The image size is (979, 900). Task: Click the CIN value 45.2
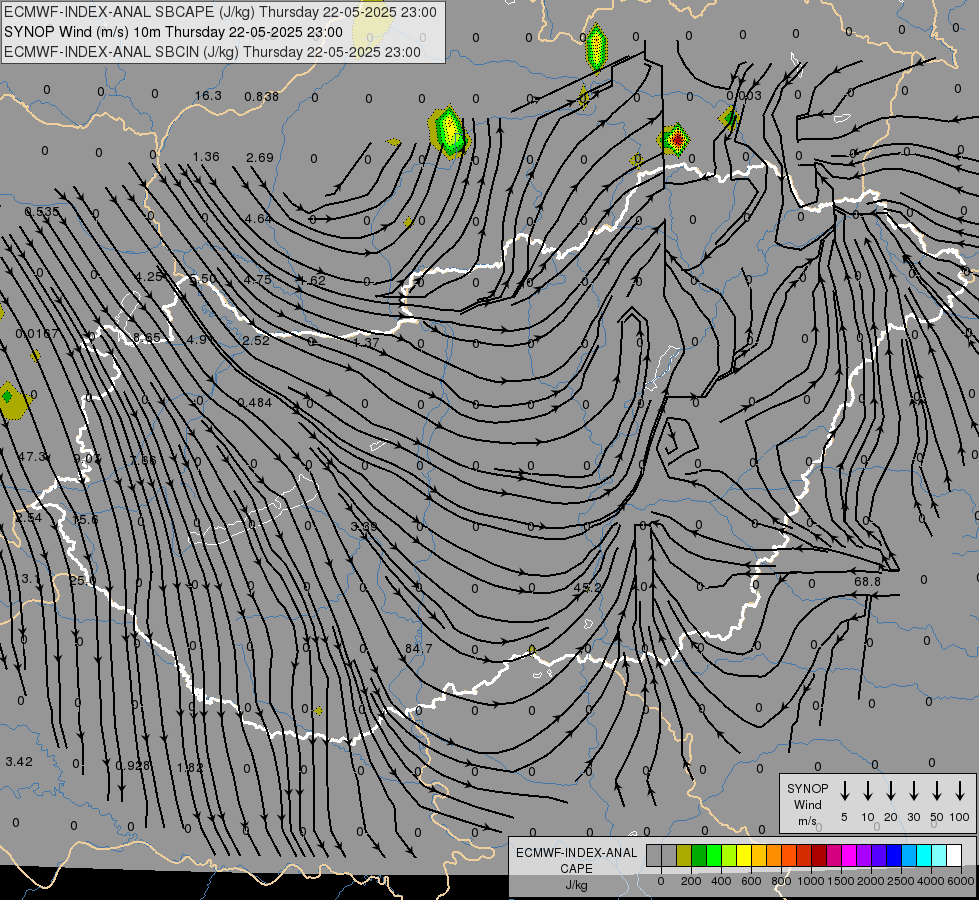tap(587, 587)
